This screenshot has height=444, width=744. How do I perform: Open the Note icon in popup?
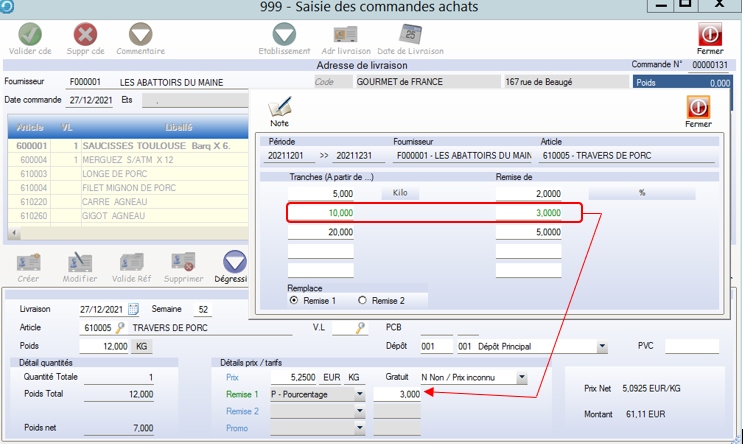[279, 106]
